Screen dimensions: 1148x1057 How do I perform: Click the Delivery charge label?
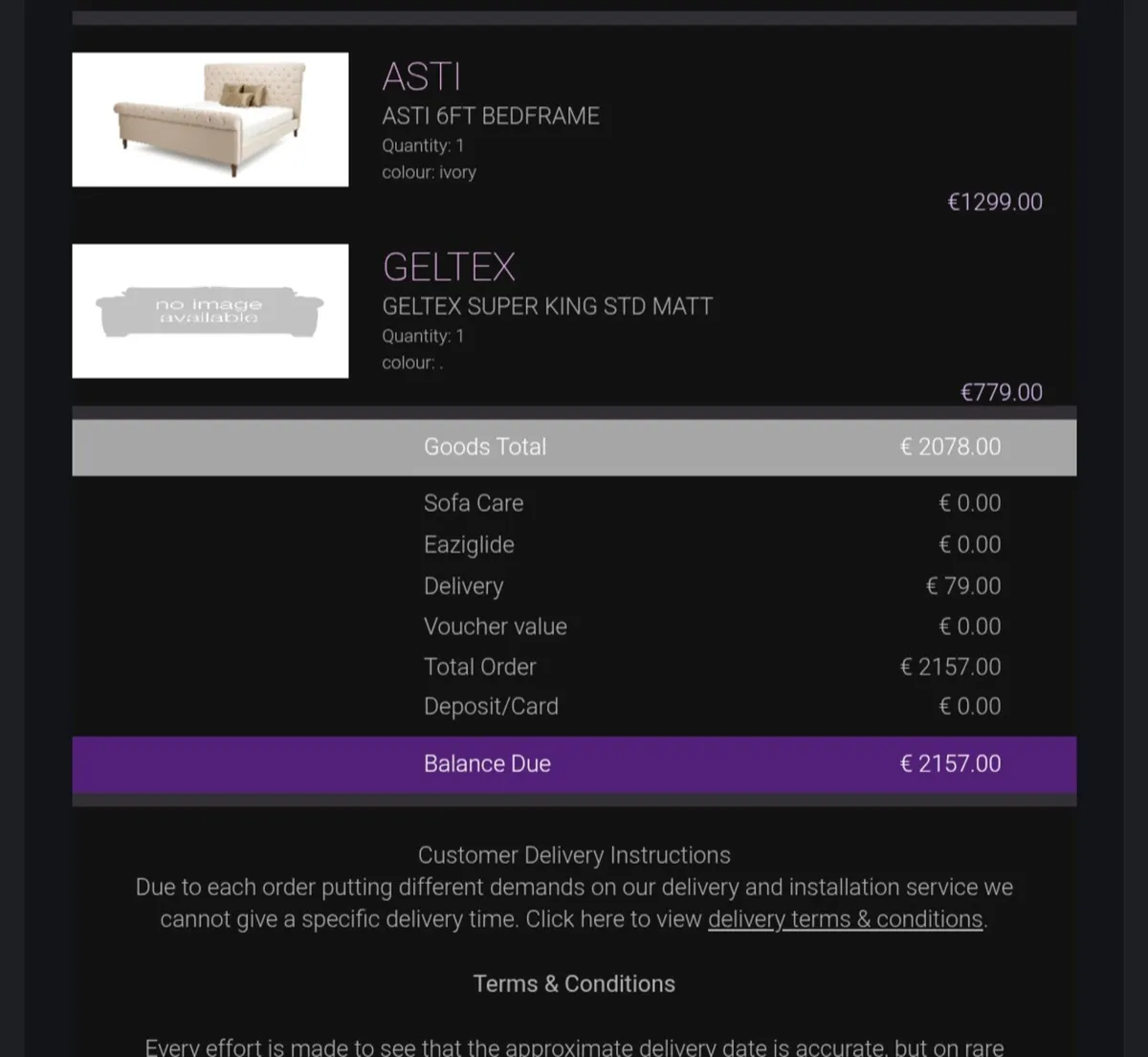(x=463, y=585)
